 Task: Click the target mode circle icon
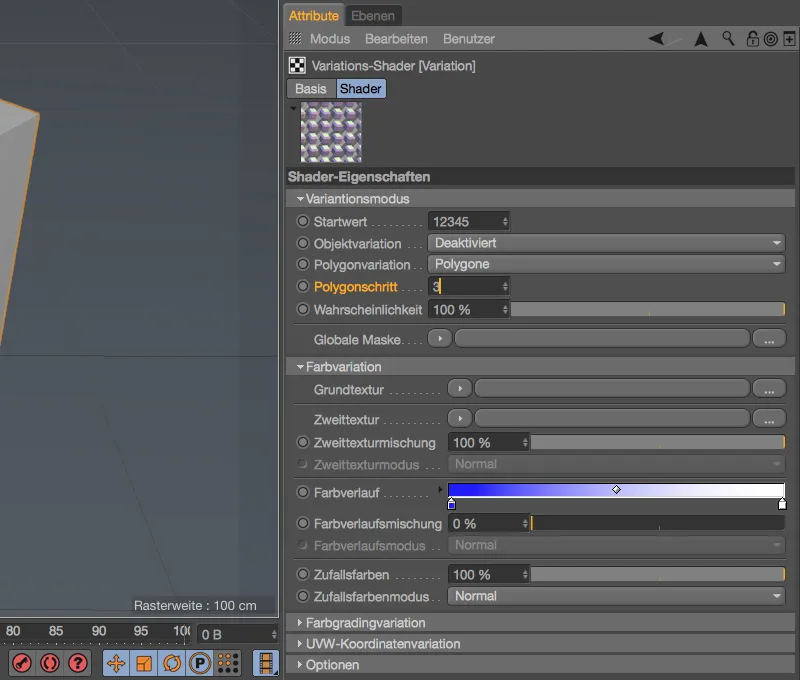pyautogui.click(x=771, y=39)
